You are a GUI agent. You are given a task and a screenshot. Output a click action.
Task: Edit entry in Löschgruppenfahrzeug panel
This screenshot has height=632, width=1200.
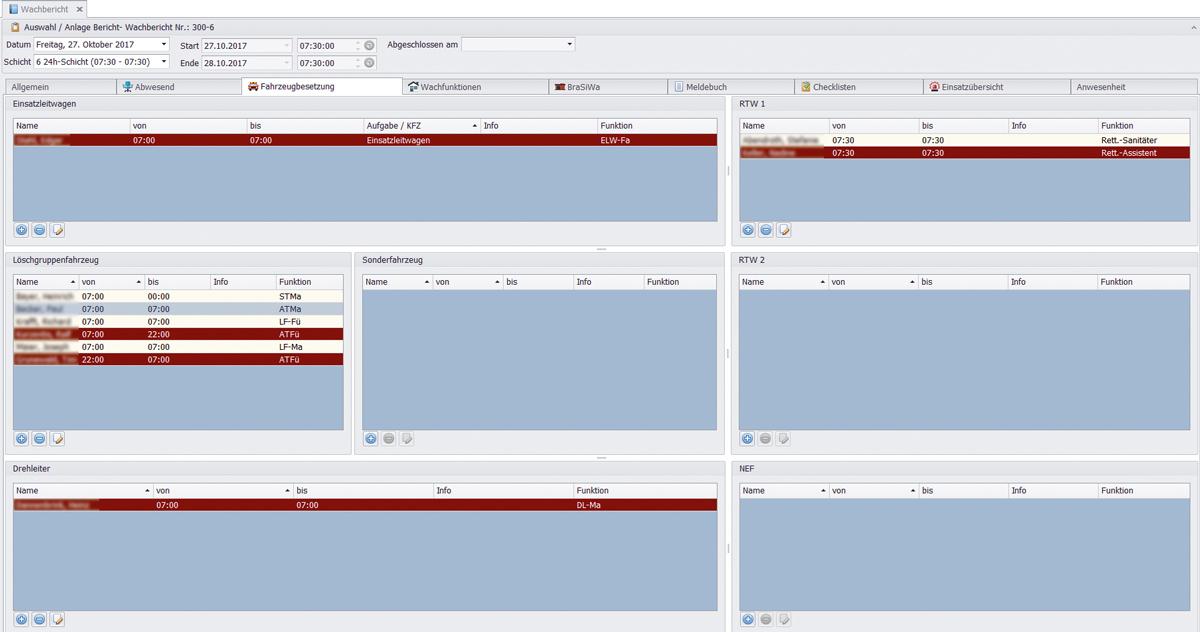point(58,438)
